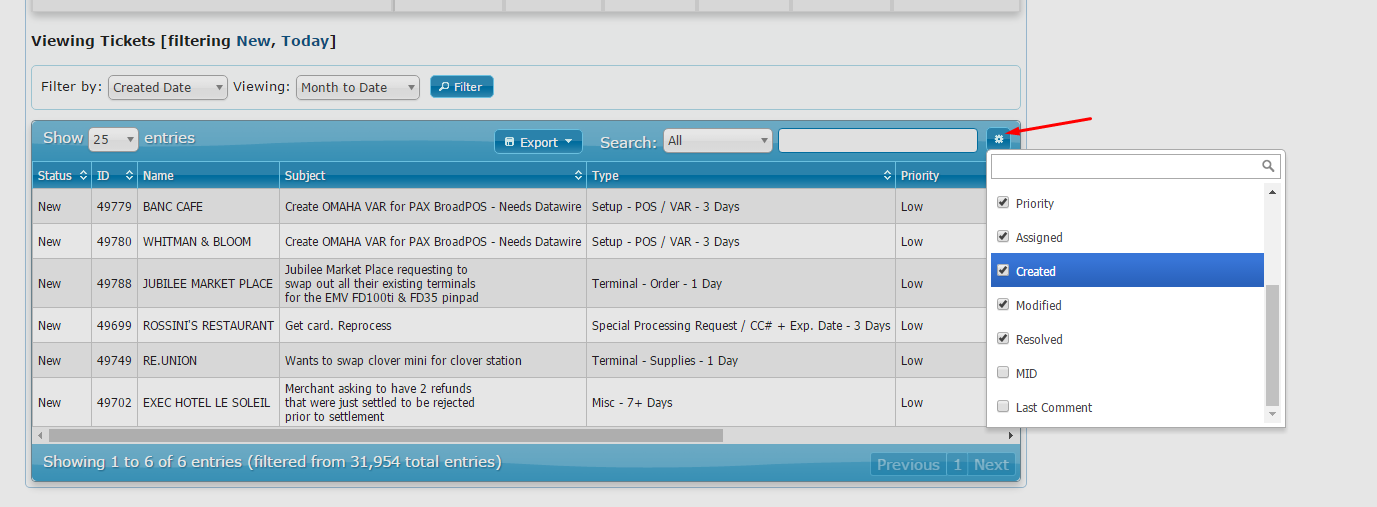
Task: Select the Modified item in column list
Action: click(1038, 305)
